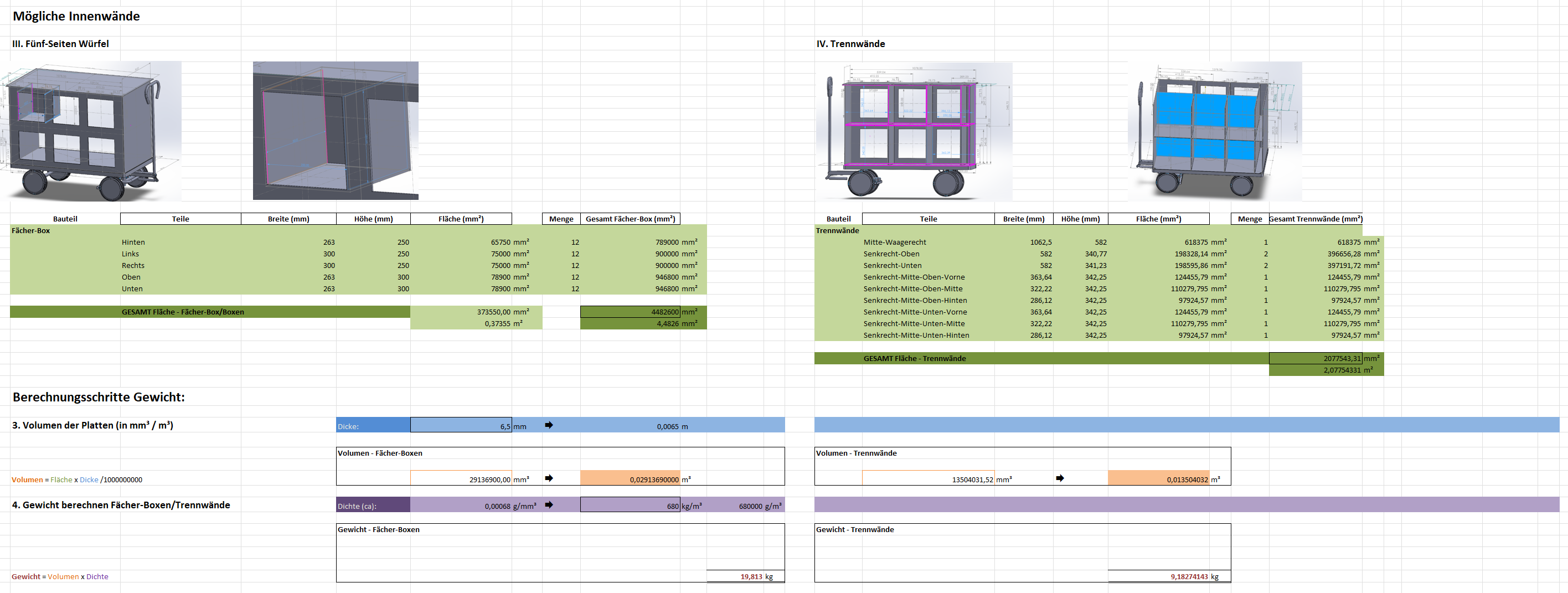Click the arrow next to Dichte 0,00068 g/mm³
Screen dimensions: 1568x593
click(x=549, y=505)
